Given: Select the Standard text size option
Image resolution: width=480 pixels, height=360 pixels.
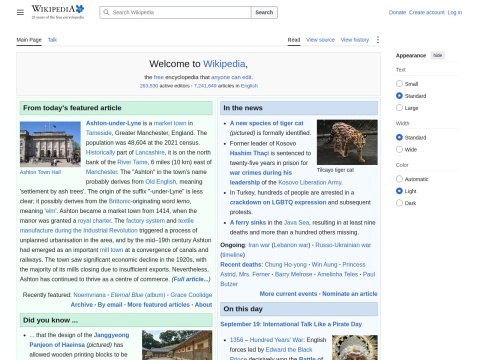Looking at the screenshot, I should (x=399, y=96).
